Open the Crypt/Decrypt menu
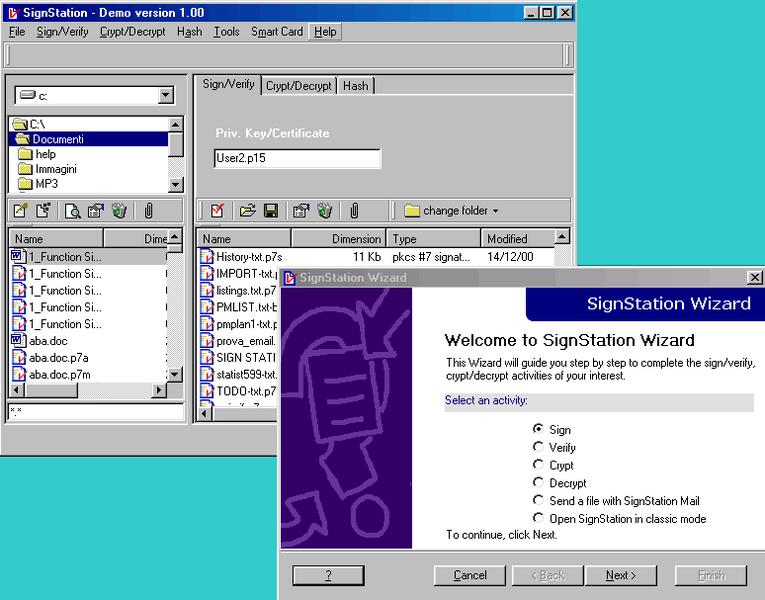The image size is (765, 600). coord(133,32)
